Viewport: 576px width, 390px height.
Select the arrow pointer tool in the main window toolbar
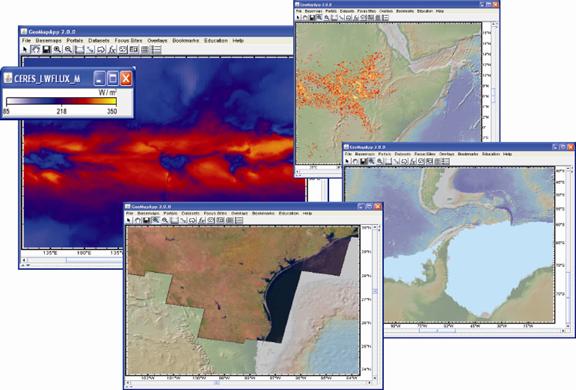point(25,49)
